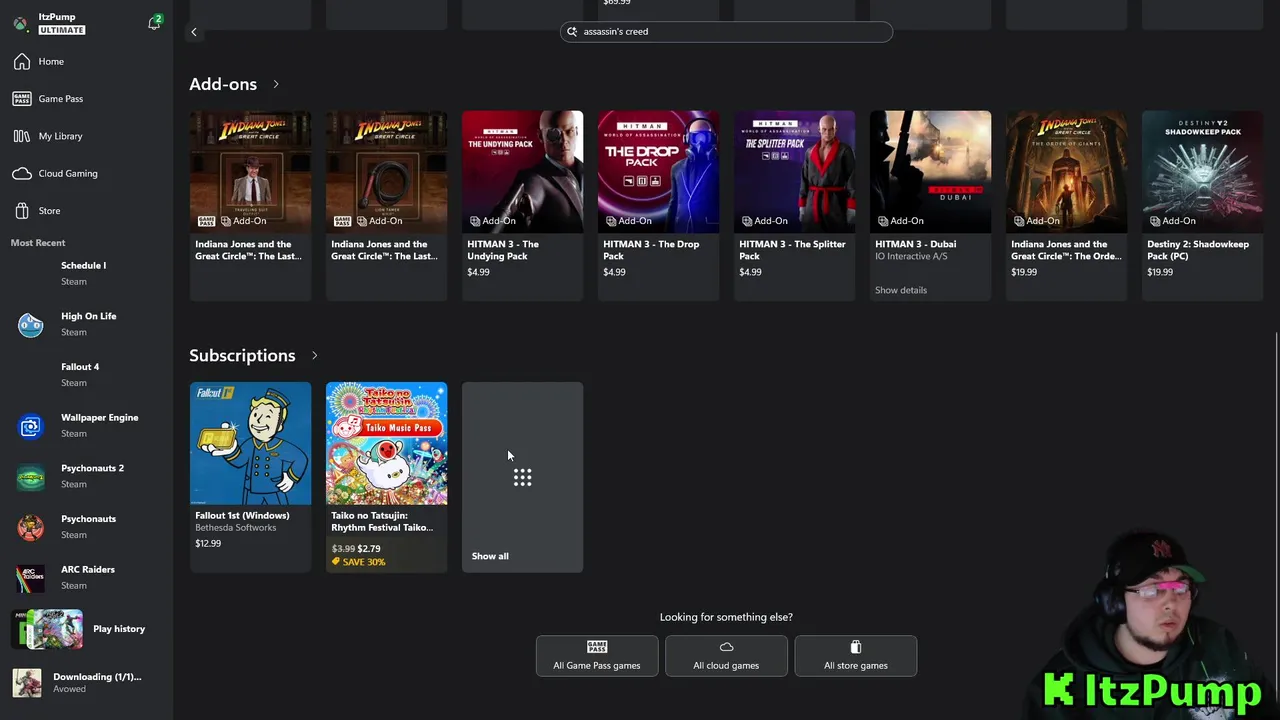Go to My Library

pos(60,136)
